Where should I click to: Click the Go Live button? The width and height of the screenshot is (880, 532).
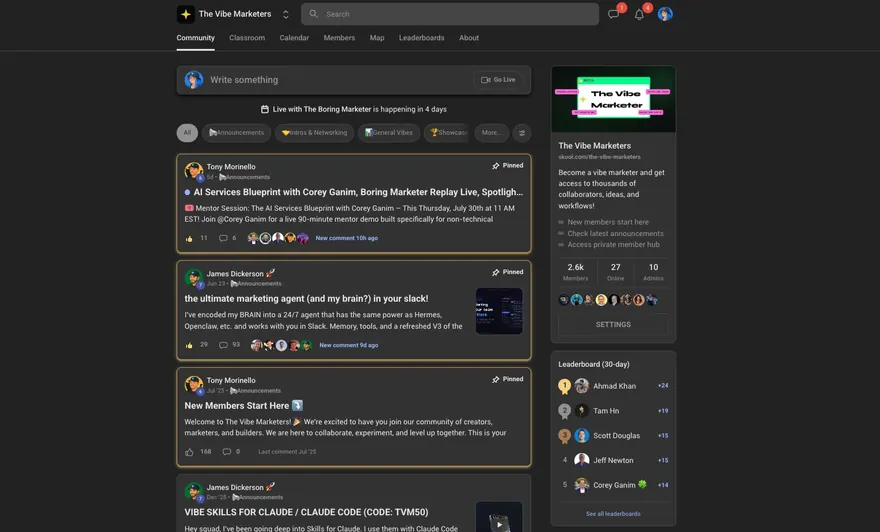(x=498, y=80)
